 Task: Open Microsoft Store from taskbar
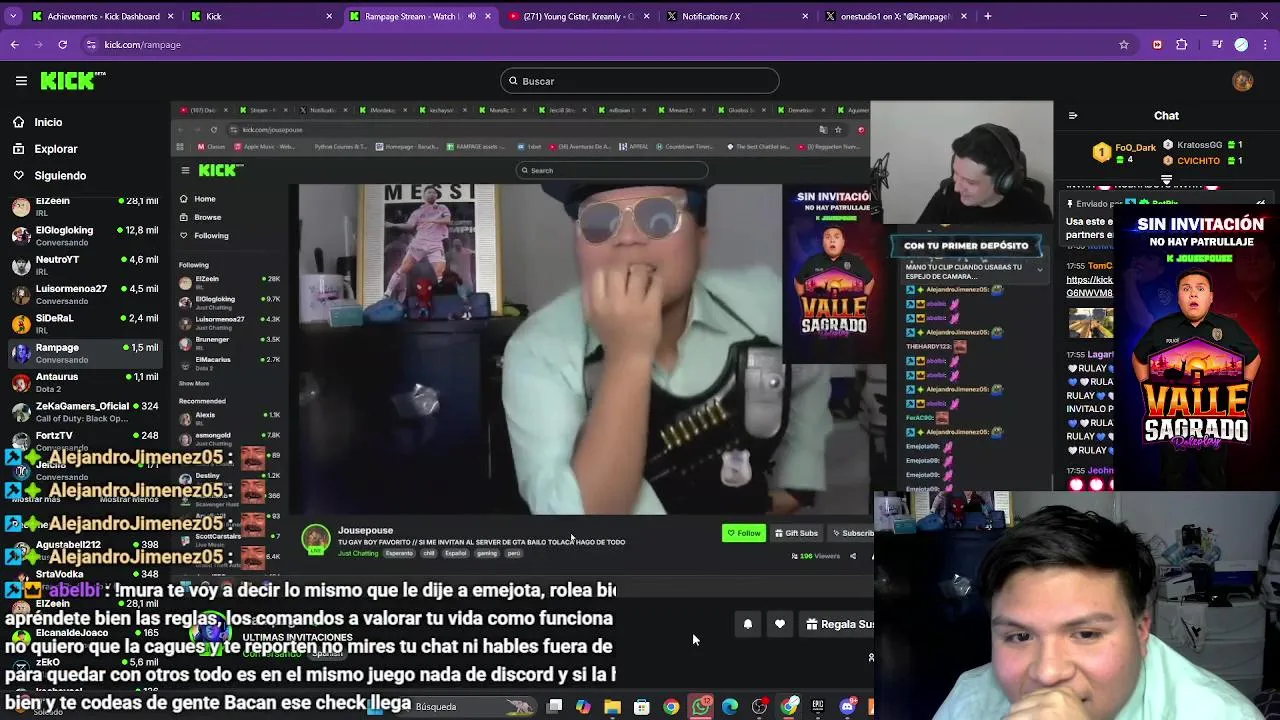pyautogui.click(x=641, y=707)
